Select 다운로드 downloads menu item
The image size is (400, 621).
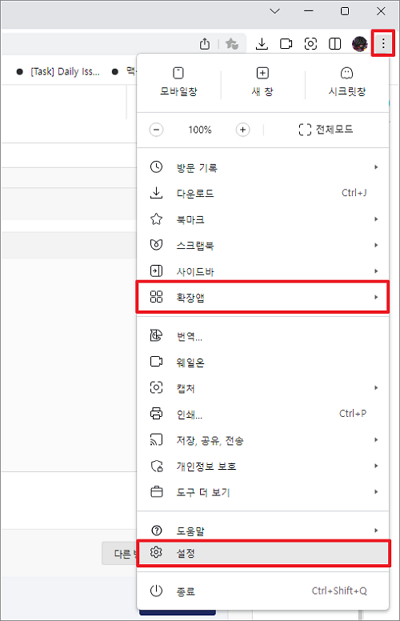coord(263,193)
